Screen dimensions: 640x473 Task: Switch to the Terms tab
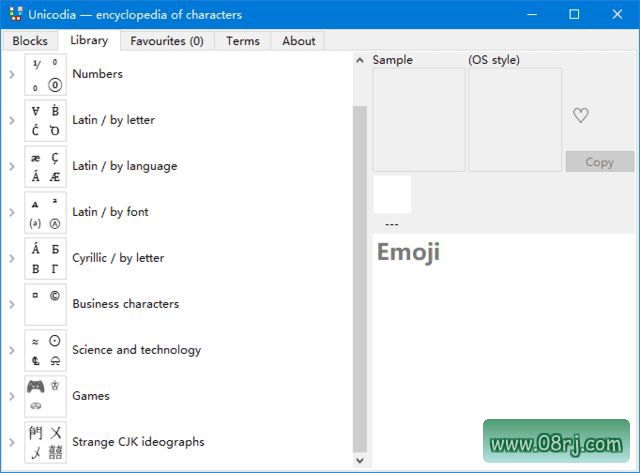[x=243, y=41]
